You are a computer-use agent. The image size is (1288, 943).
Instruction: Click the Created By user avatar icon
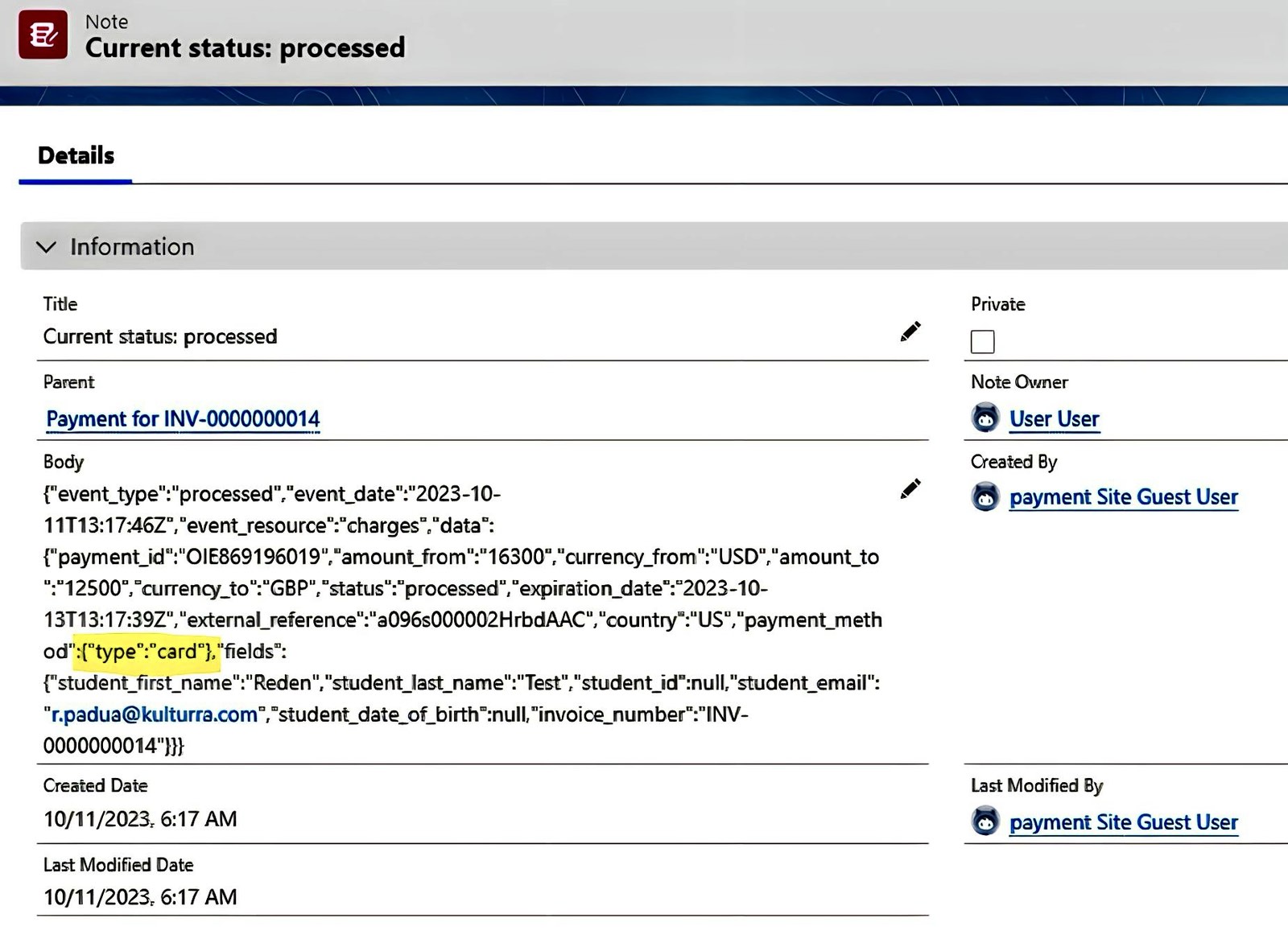(x=985, y=497)
